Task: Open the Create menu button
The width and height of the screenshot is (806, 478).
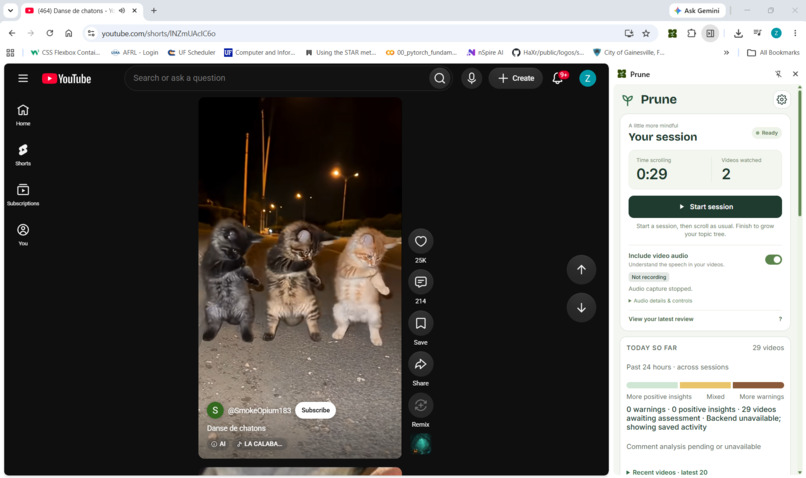Action: [516, 78]
